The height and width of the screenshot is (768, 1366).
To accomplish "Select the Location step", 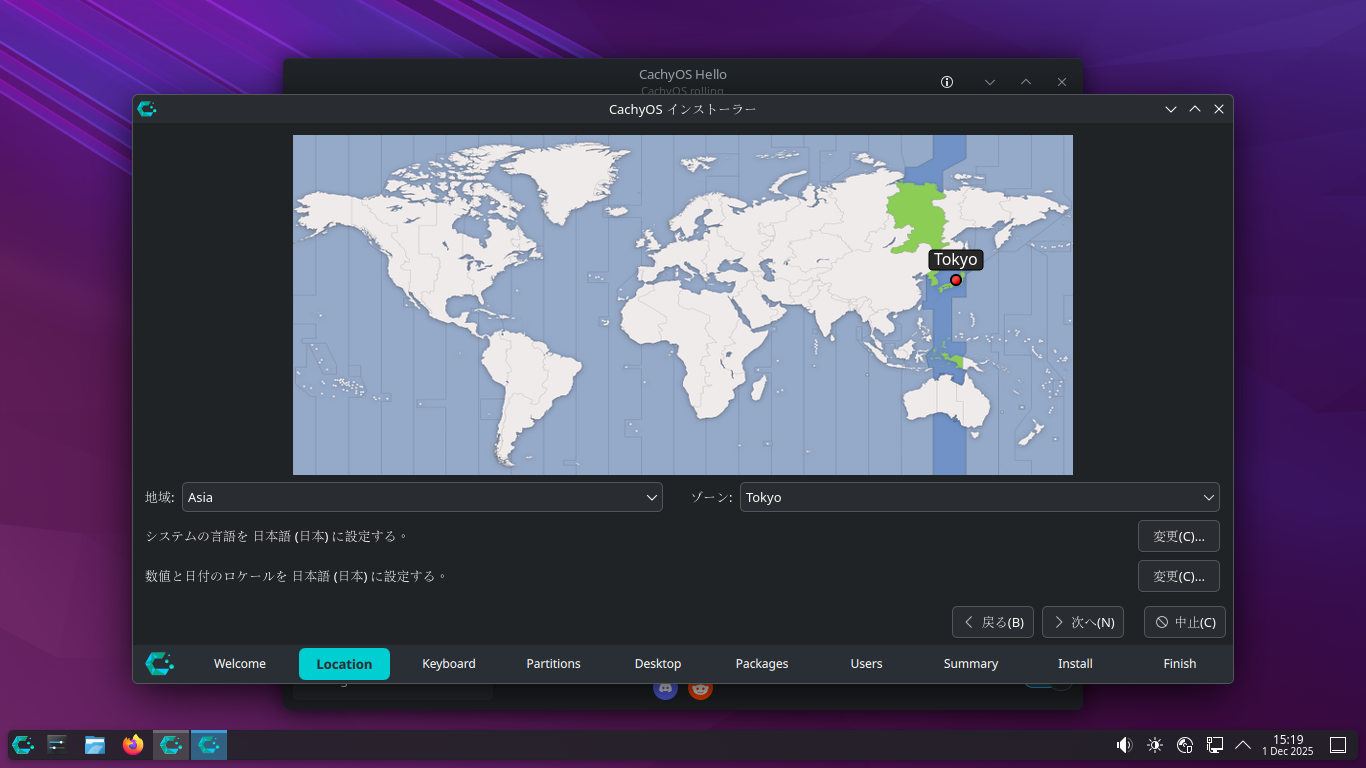I will click(x=344, y=664).
